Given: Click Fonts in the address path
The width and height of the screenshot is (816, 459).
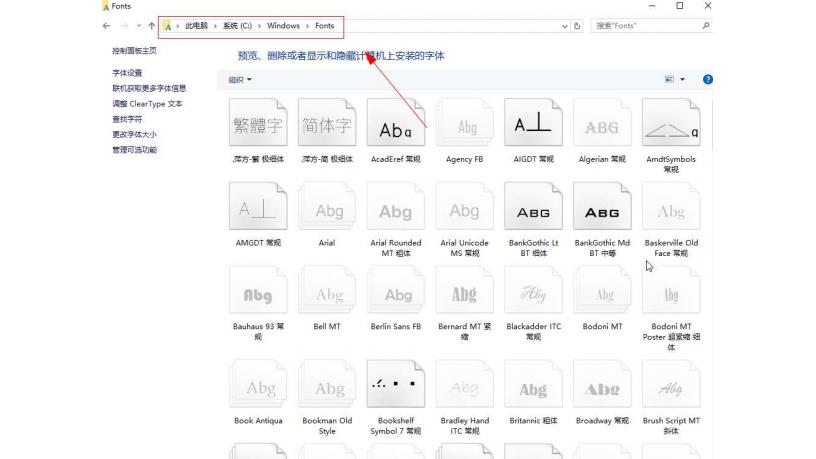Looking at the screenshot, I should (324, 26).
